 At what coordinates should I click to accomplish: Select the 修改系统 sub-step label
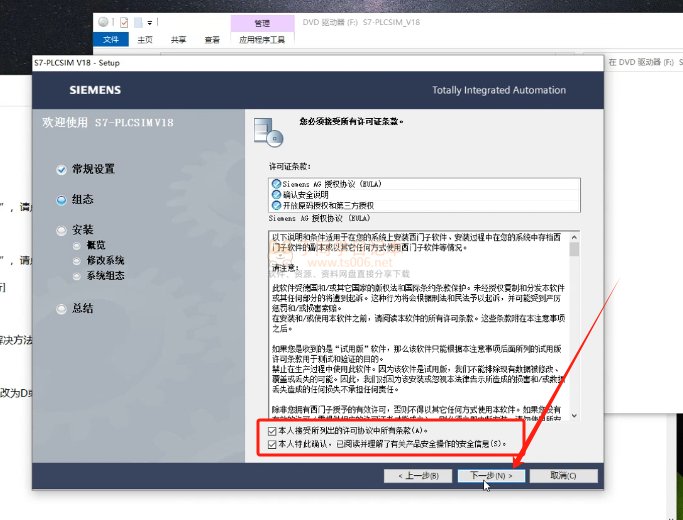coord(105,260)
